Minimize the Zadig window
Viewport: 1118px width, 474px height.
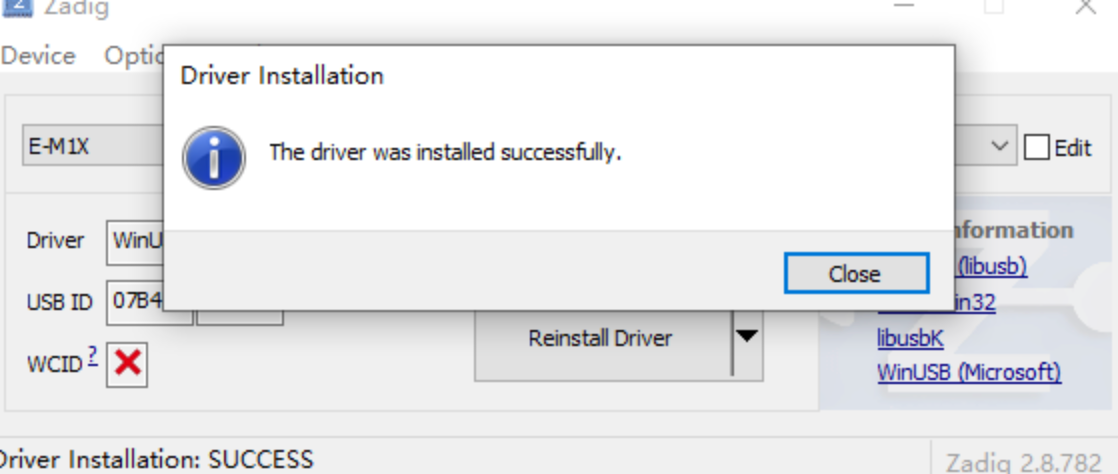coord(903,6)
